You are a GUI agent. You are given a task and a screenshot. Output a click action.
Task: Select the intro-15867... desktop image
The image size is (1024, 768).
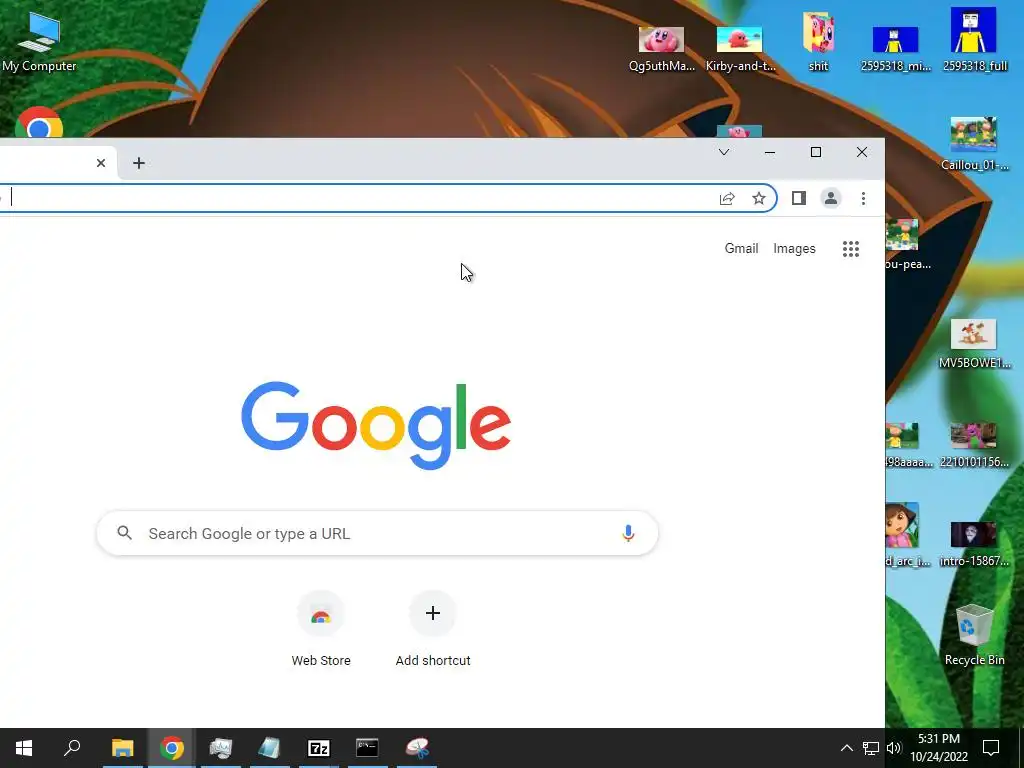click(x=974, y=543)
